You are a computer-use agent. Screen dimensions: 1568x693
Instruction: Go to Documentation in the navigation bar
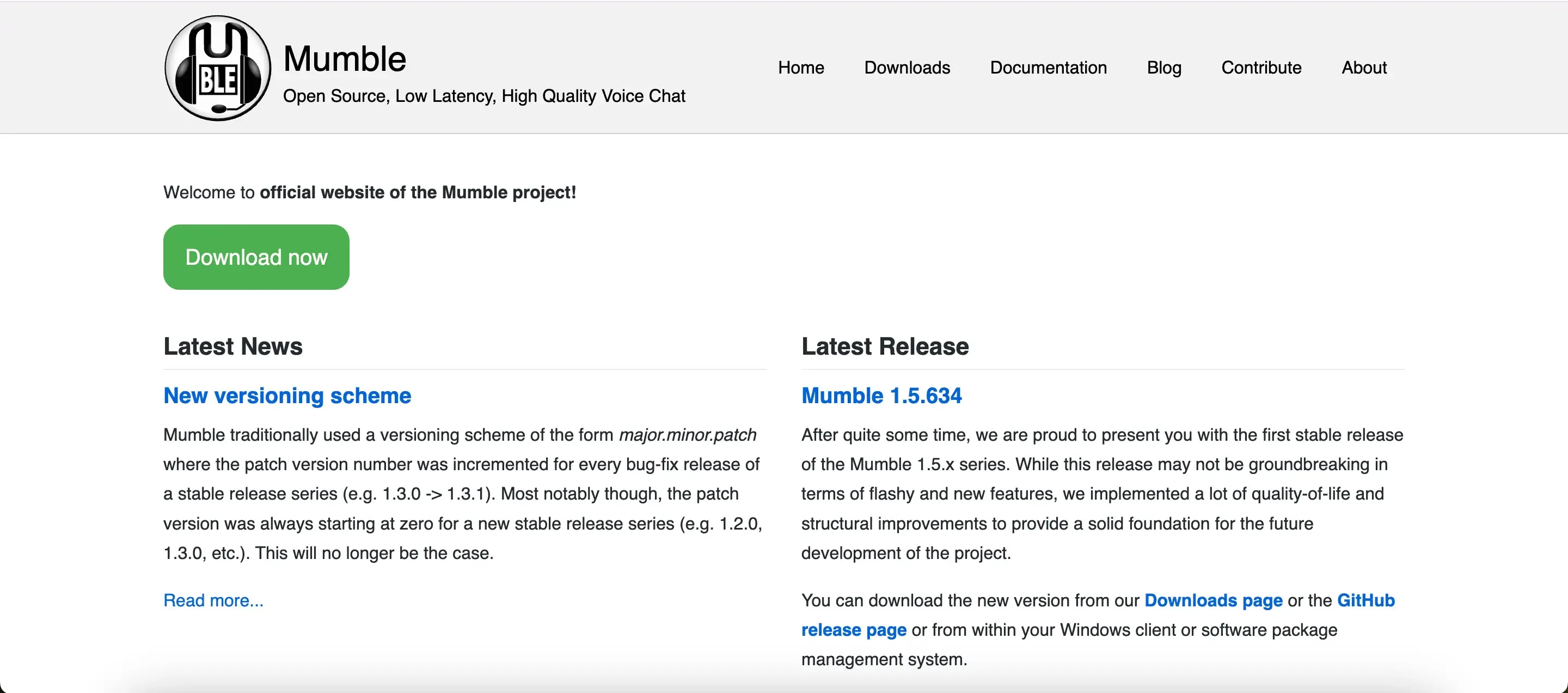point(1048,68)
